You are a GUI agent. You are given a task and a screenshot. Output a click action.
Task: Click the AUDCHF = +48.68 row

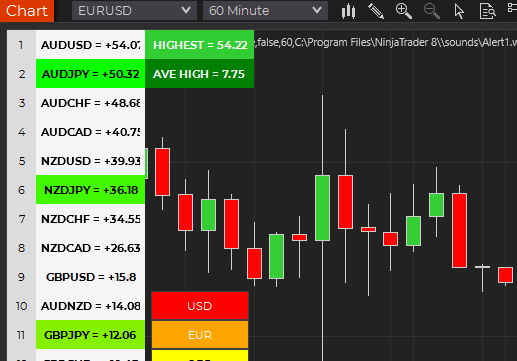click(x=90, y=103)
